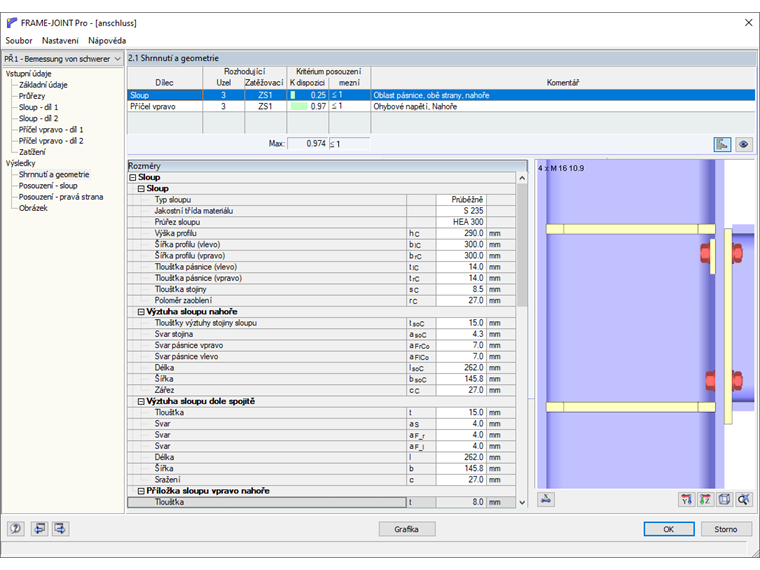Click the Komentář column header
The image size is (760, 570).
563,83
